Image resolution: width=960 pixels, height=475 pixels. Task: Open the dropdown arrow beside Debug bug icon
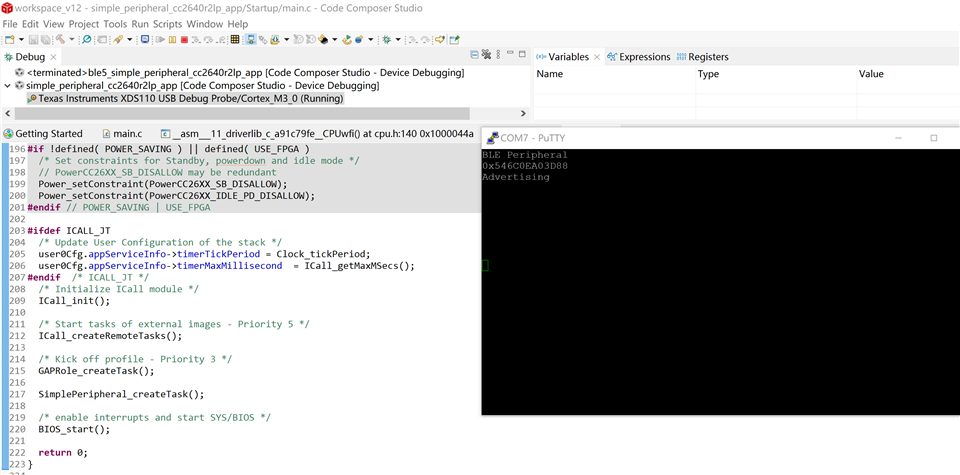tap(399, 40)
